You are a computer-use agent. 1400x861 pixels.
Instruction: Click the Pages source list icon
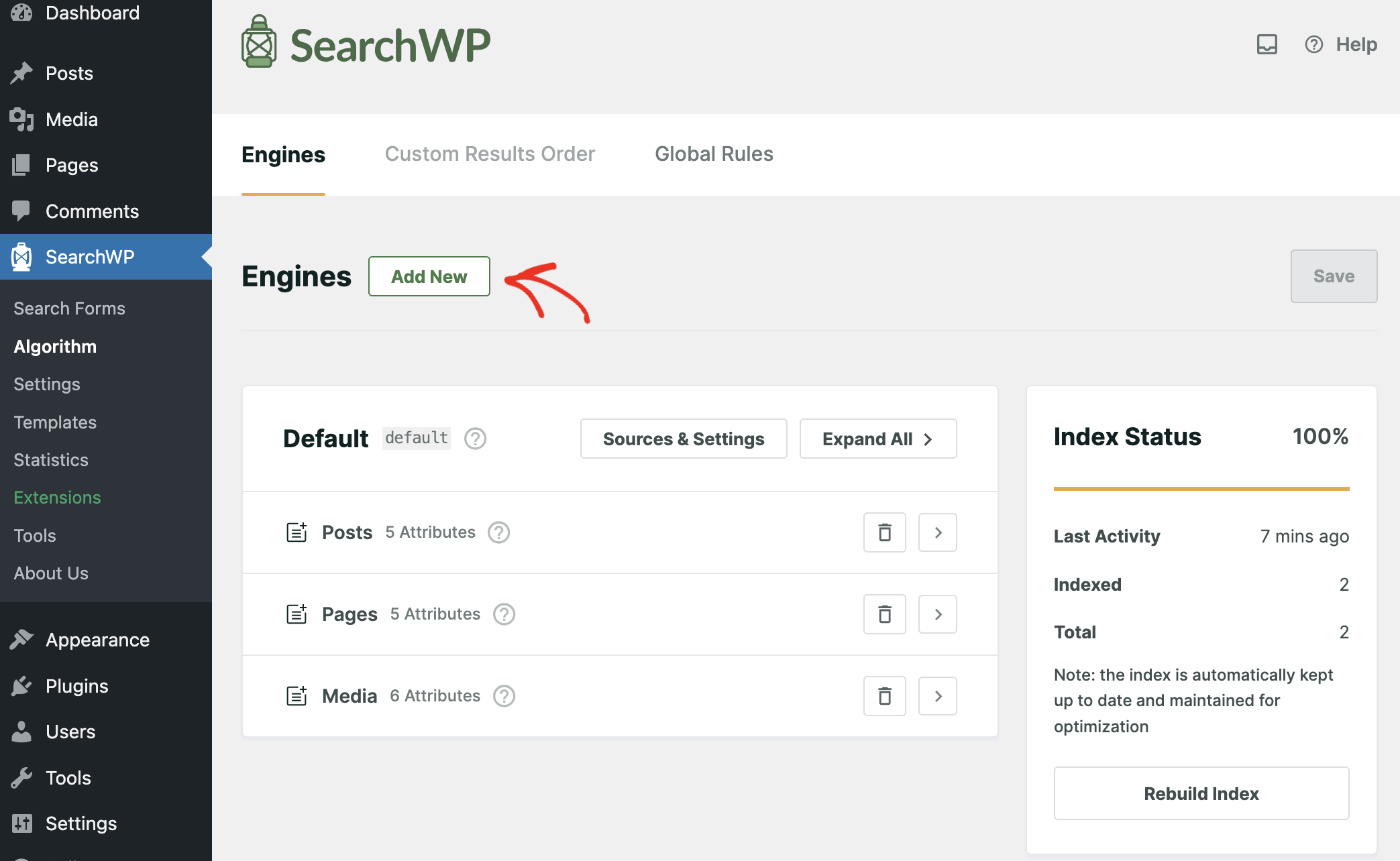[x=297, y=614]
